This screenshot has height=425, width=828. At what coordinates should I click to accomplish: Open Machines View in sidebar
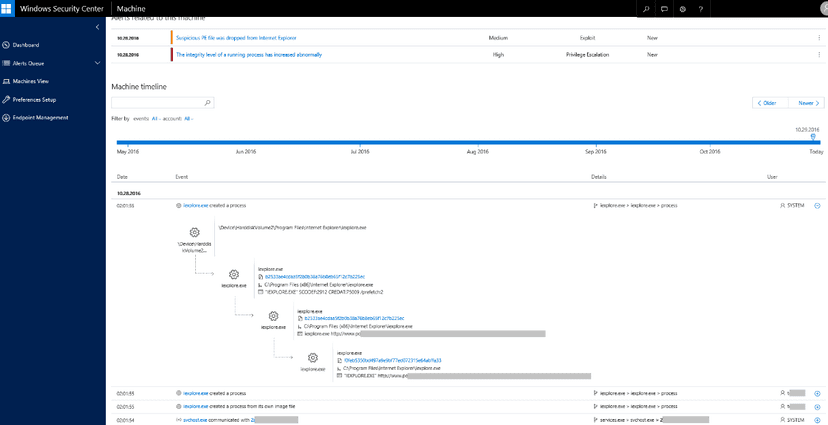point(31,82)
